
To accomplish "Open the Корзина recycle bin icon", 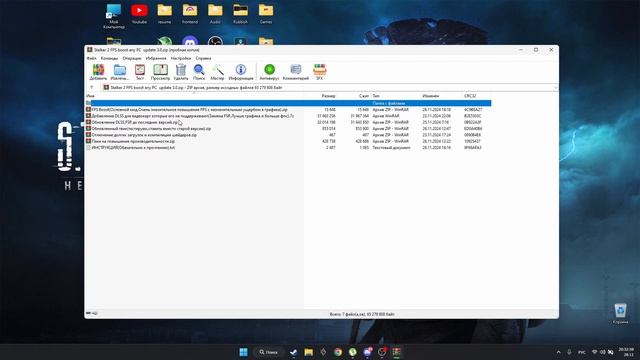I will [x=620, y=313].
